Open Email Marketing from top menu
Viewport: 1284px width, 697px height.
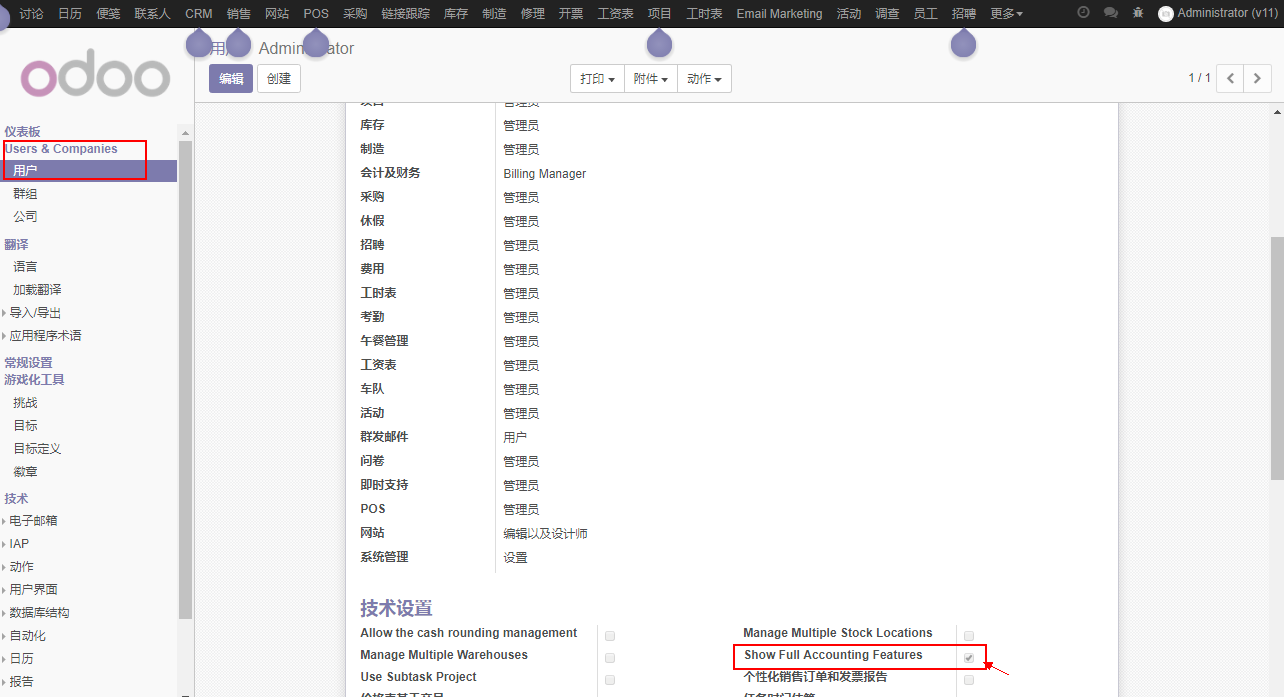pos(779,14)
